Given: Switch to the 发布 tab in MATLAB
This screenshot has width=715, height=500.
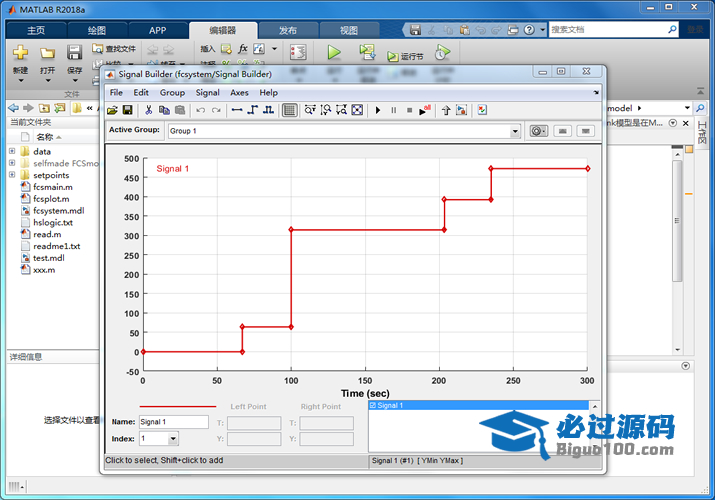Looking at the screenshot, I should pyautogui.click(x=288, y=31).
